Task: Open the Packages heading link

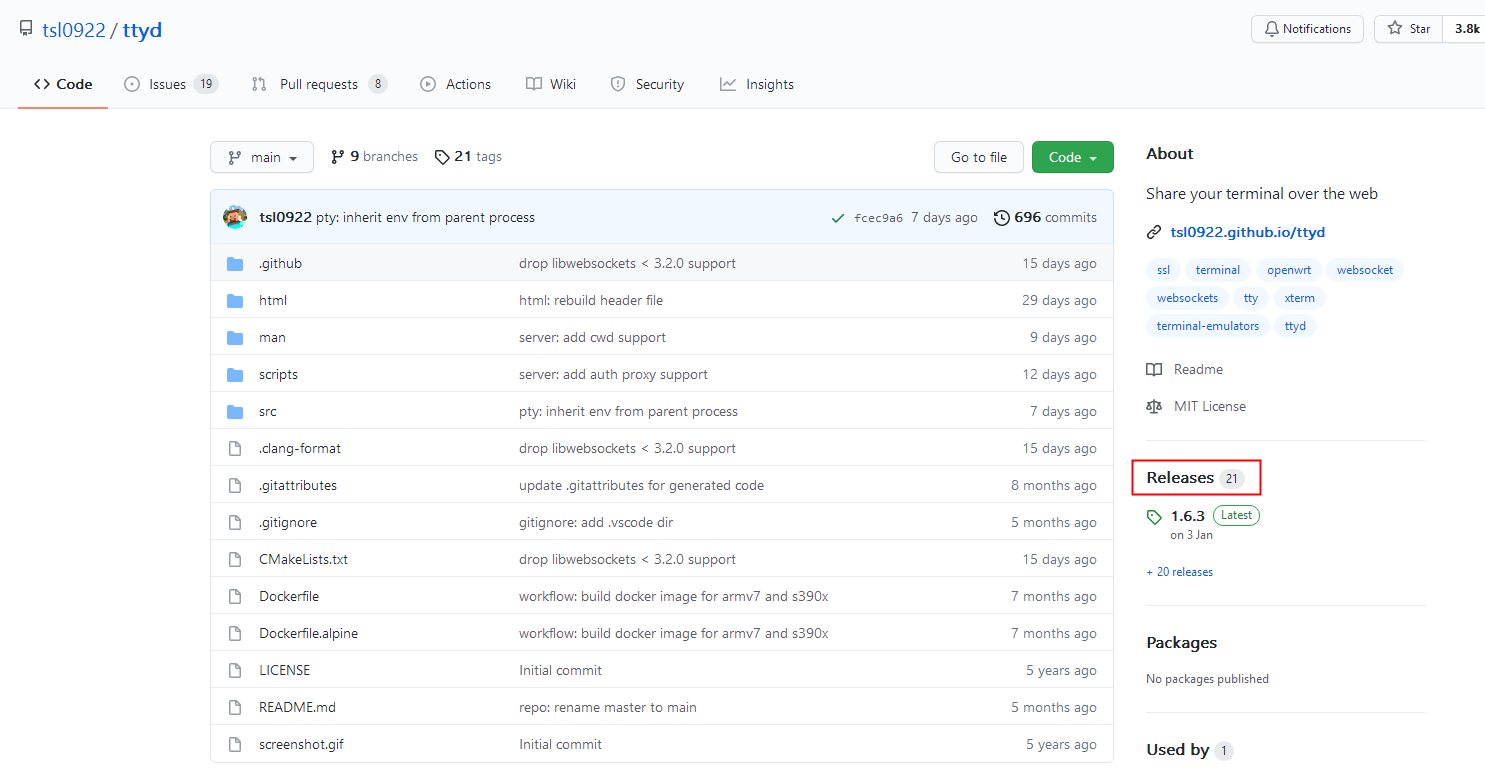Action: tap(1182, 643)
